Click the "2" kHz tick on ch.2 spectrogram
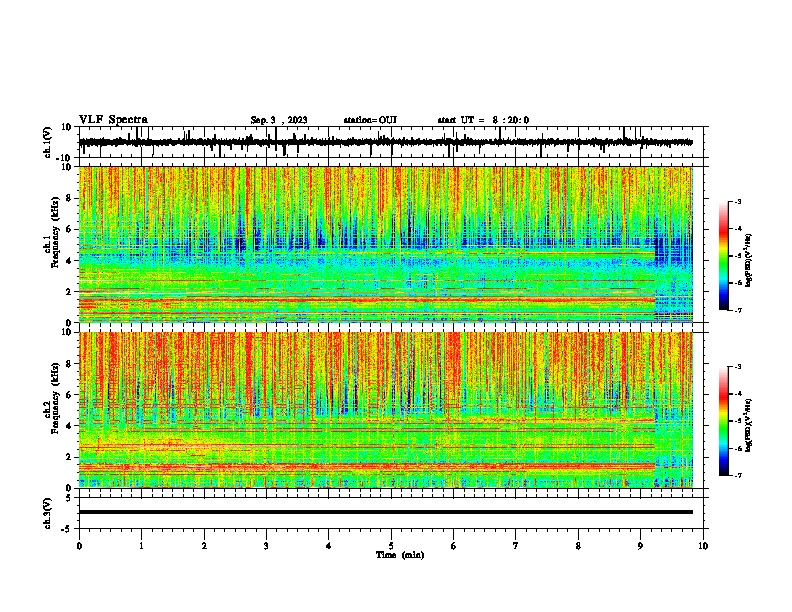The height and width of the screenshot is (612, 792). pos(71,457)
